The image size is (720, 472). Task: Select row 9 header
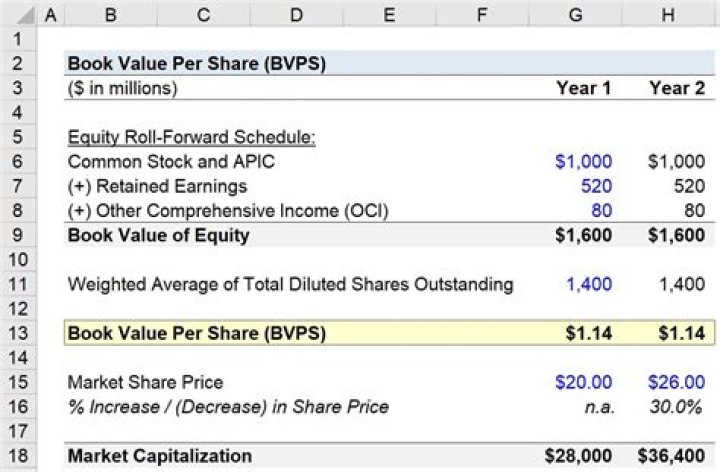[17, 236]
